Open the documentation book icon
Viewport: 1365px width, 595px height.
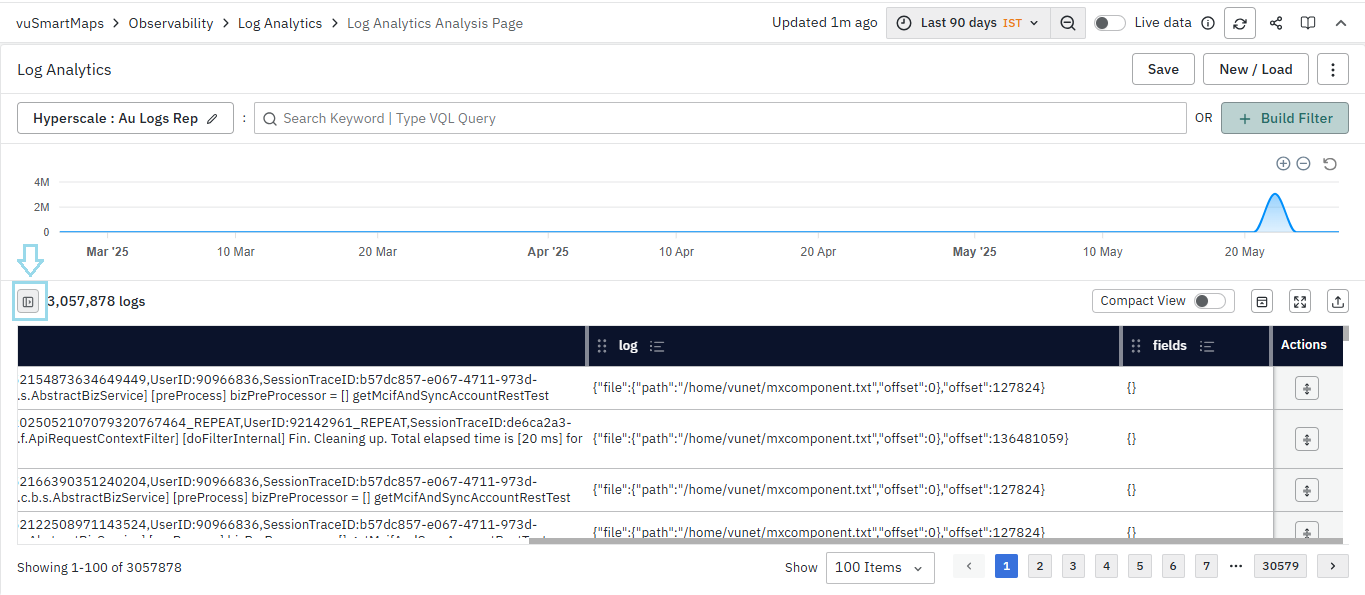point(1307,23)
